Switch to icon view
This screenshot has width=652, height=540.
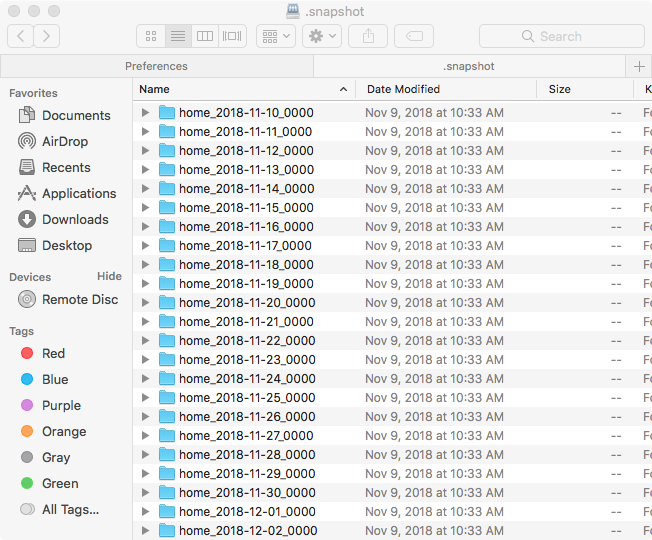click(151, 36)
